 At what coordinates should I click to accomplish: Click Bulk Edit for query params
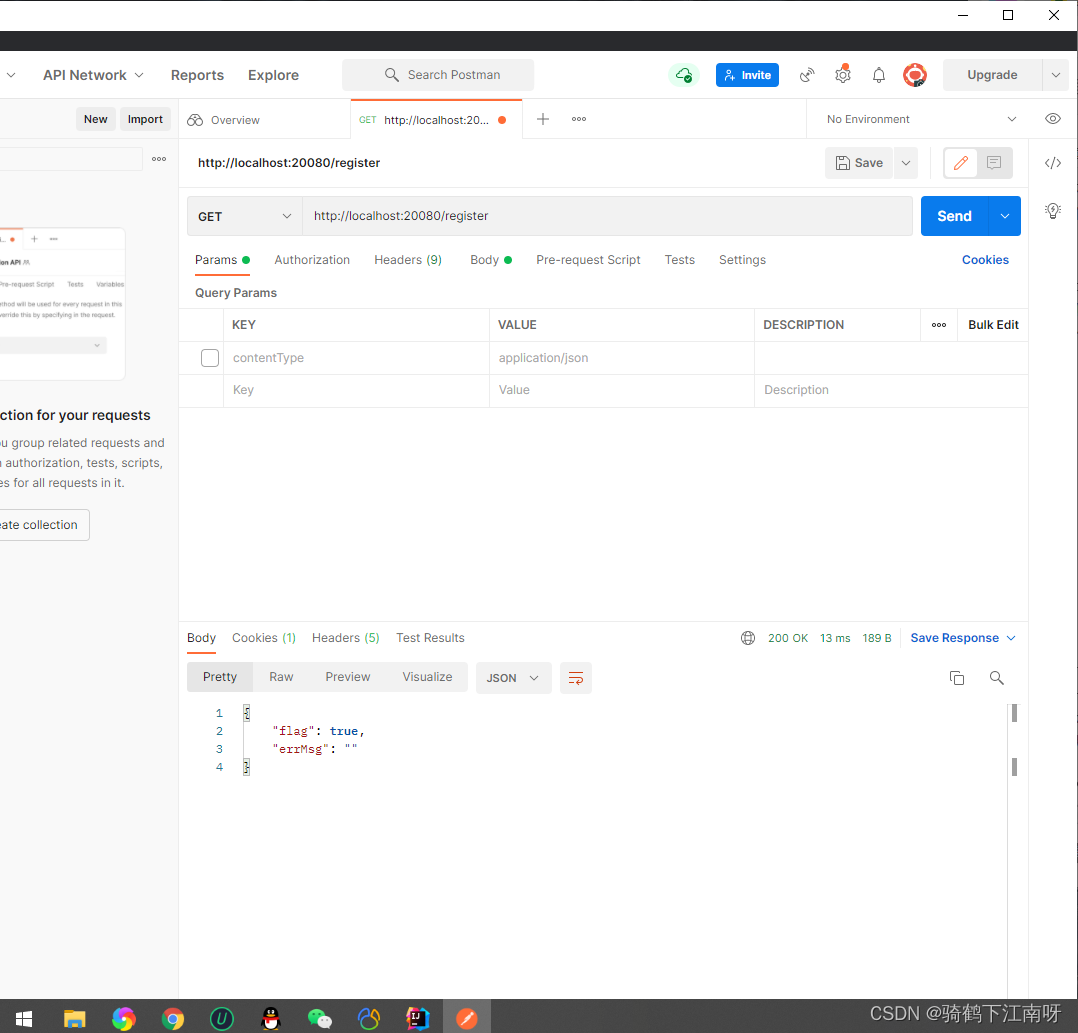(x=993, y=325)
